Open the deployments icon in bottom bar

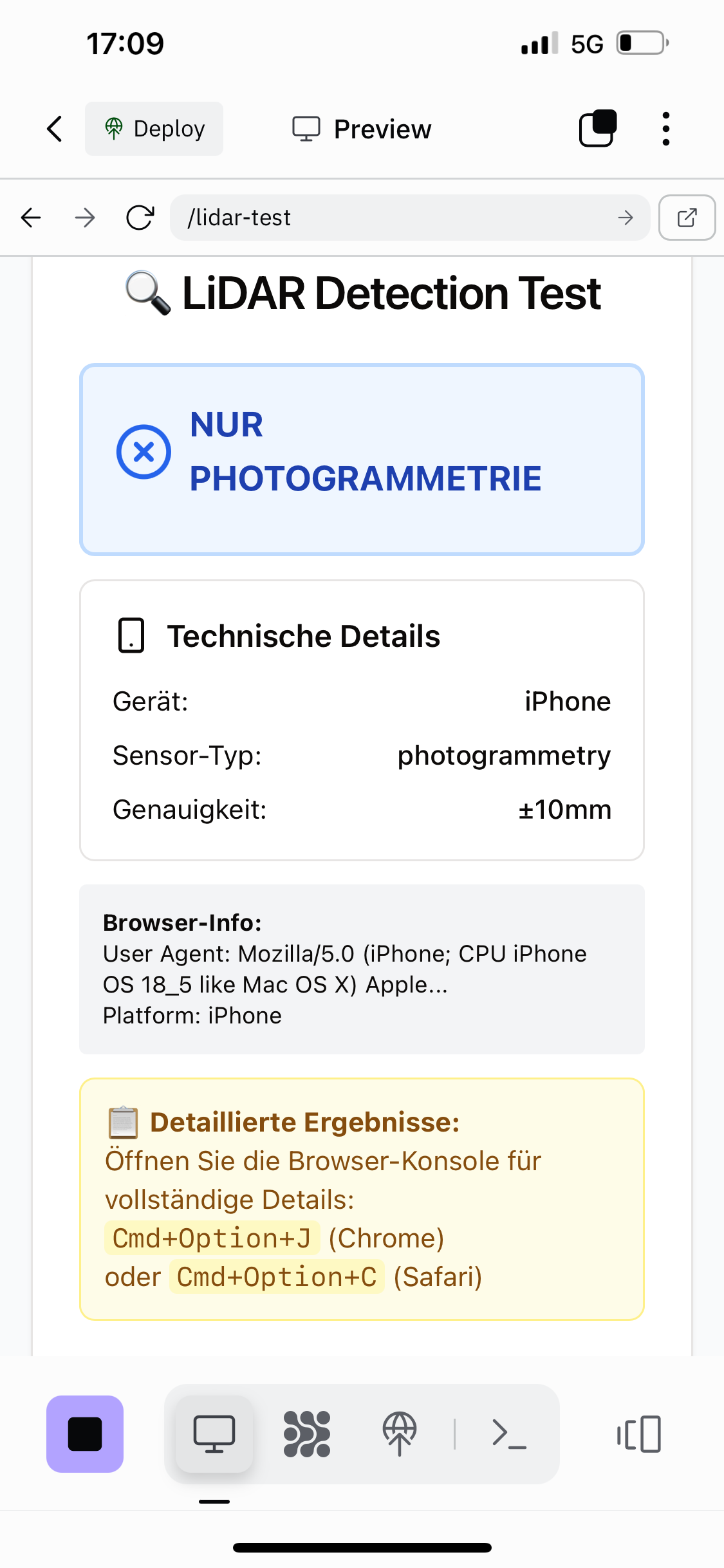pyautogui.click(x=400, y=1434)
